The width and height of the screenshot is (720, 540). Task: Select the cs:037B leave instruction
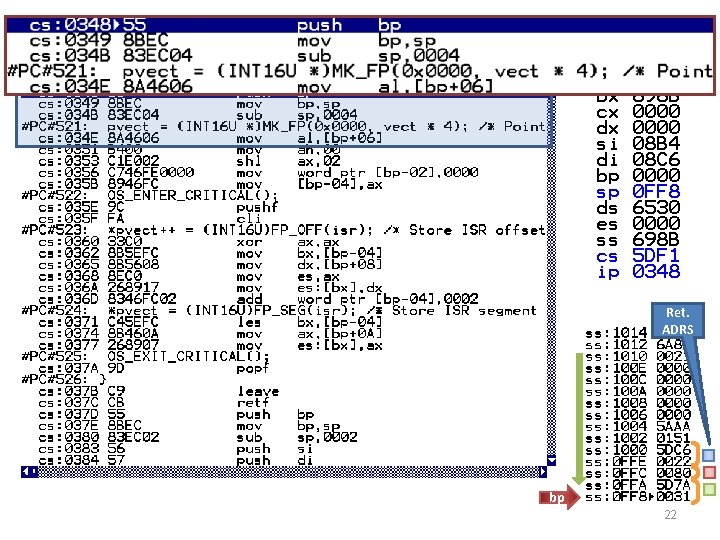point(159,391)
